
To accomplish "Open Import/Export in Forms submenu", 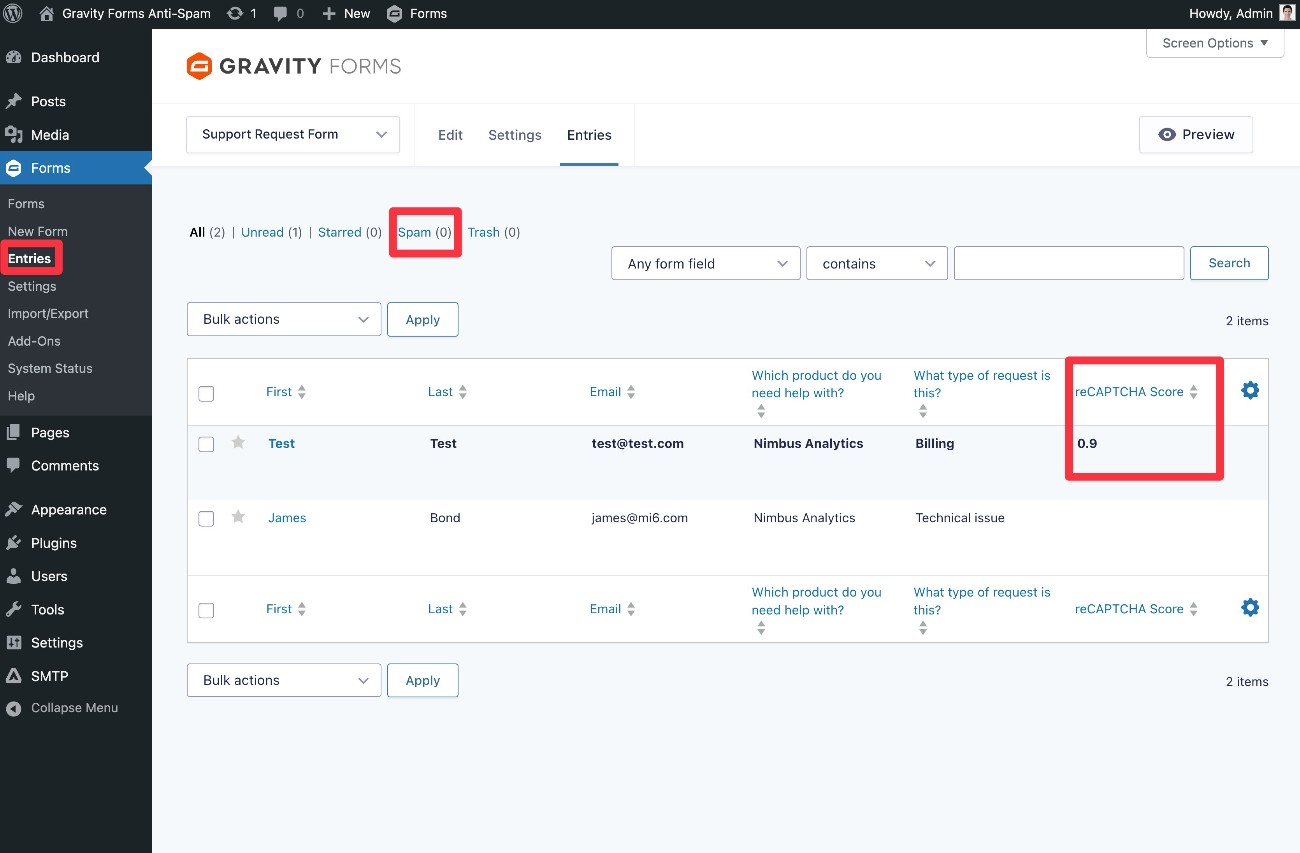I will [x=48, y=313].
